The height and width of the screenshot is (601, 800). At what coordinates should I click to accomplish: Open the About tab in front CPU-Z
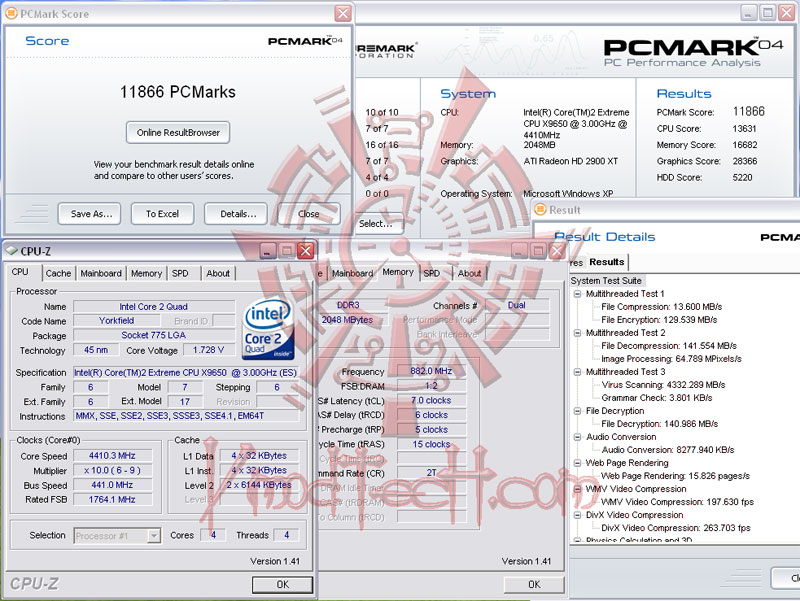coord(218,273)
